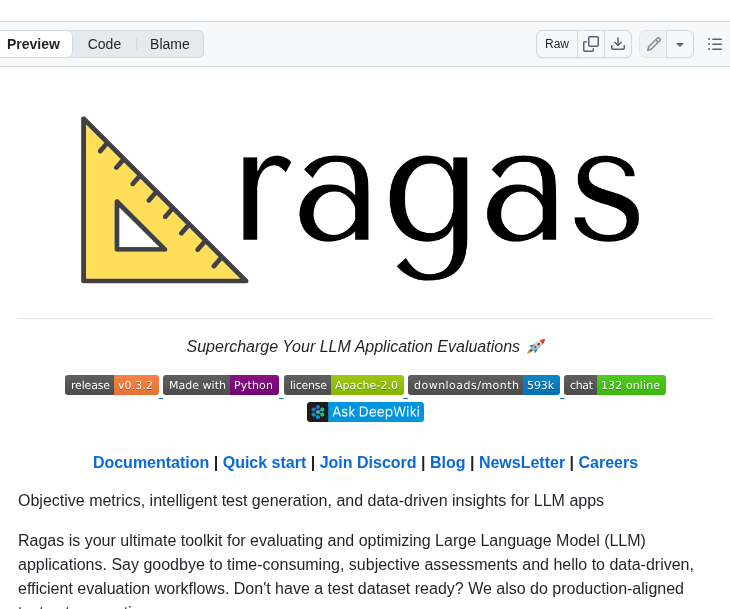Follow the Join Discord link
Screen dimensions: 730x609
point(368,462)
